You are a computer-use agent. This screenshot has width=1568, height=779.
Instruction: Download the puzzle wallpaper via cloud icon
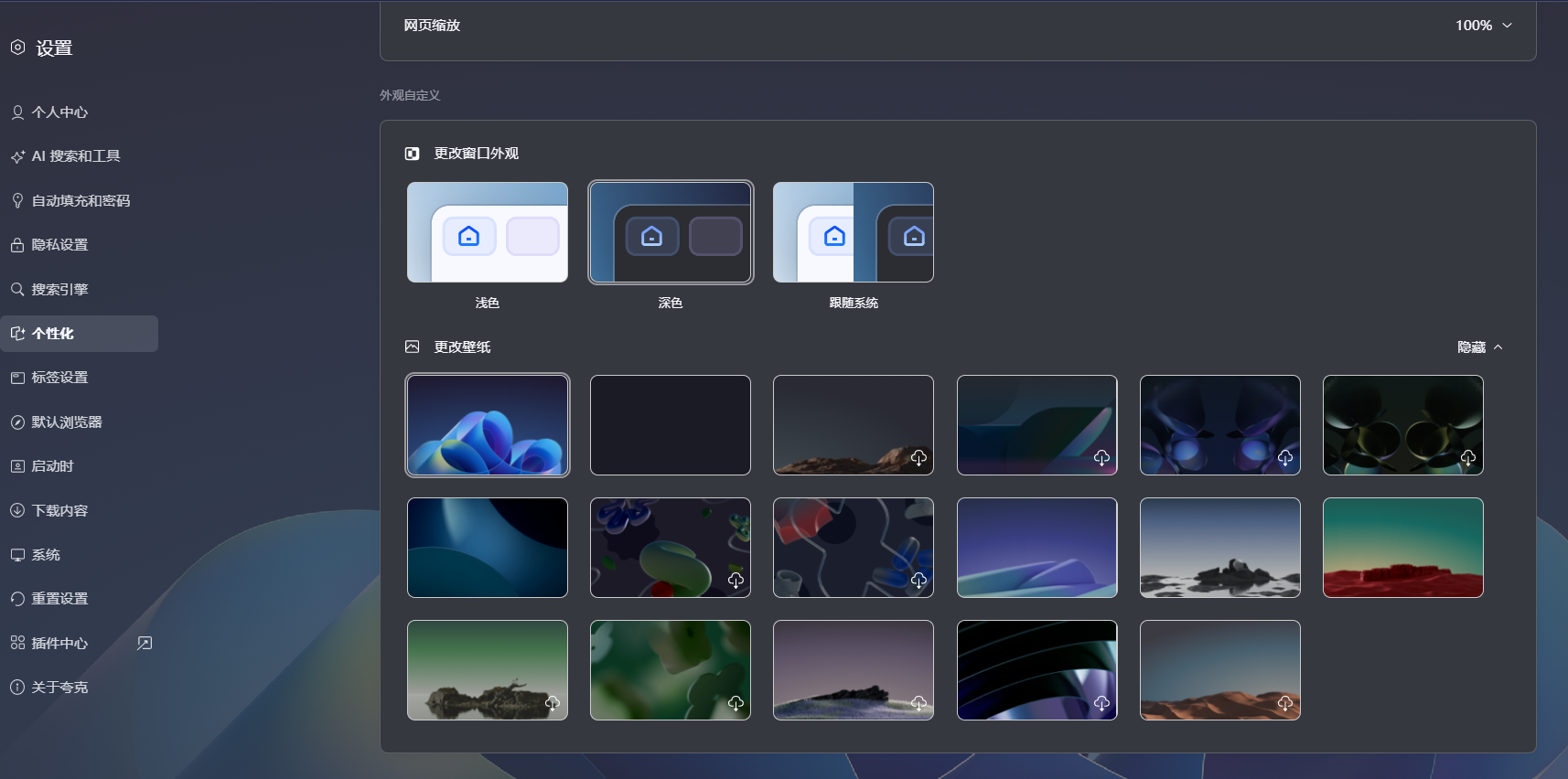coord(918,581)
